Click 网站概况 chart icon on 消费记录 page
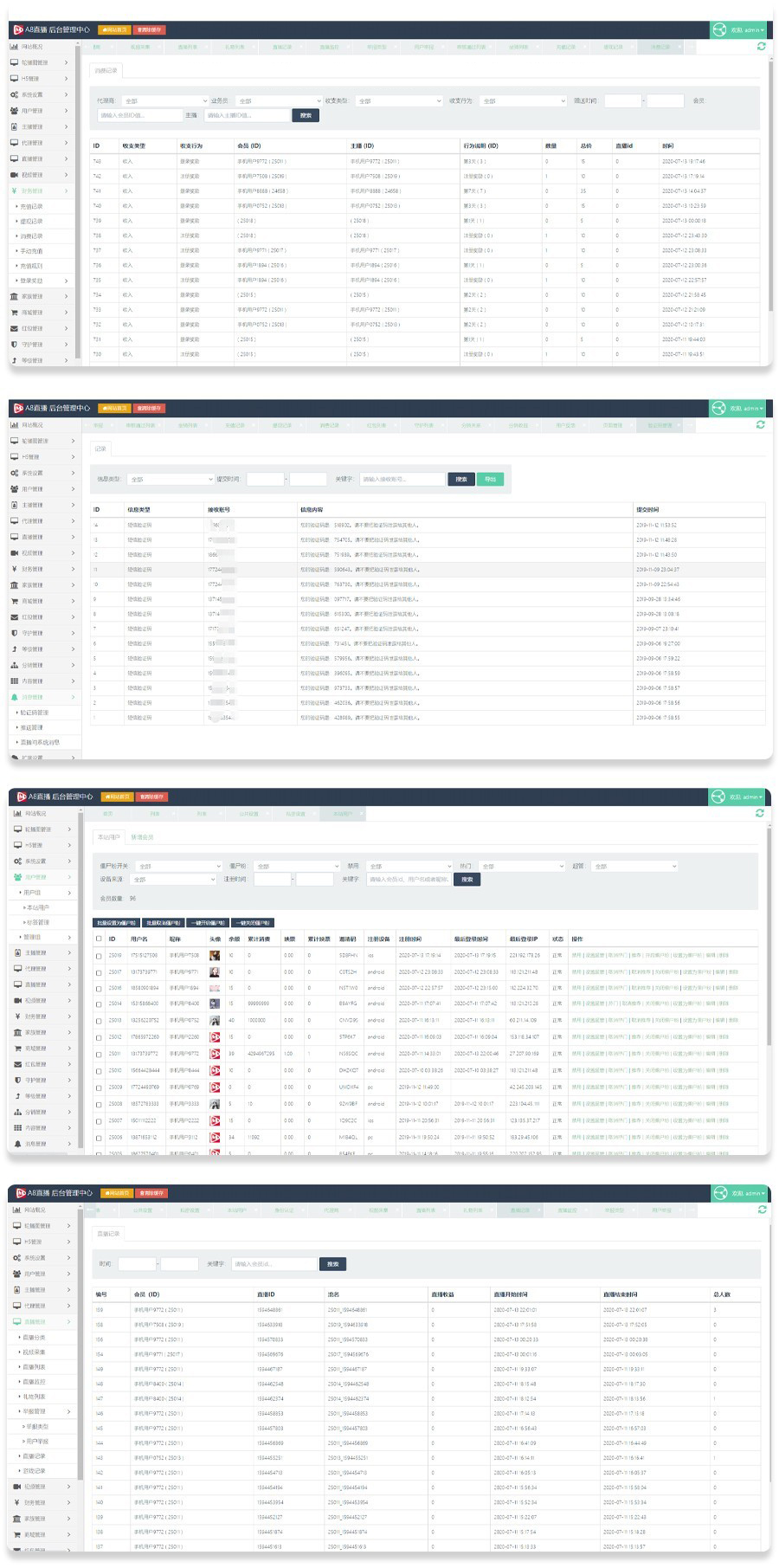This screenshot has width=779, height=1568. [14, 47]
